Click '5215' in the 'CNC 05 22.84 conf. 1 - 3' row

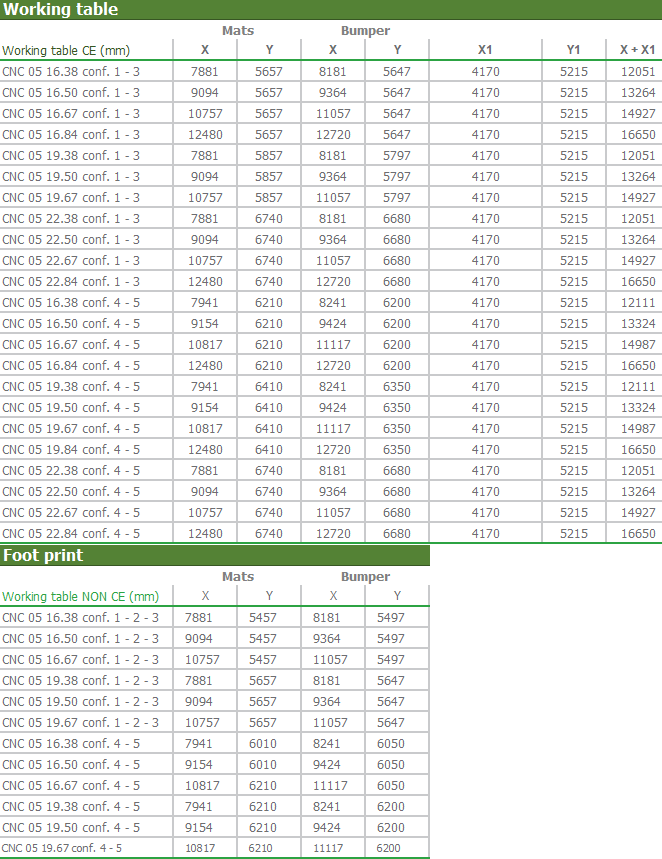[x=574, y=282]
